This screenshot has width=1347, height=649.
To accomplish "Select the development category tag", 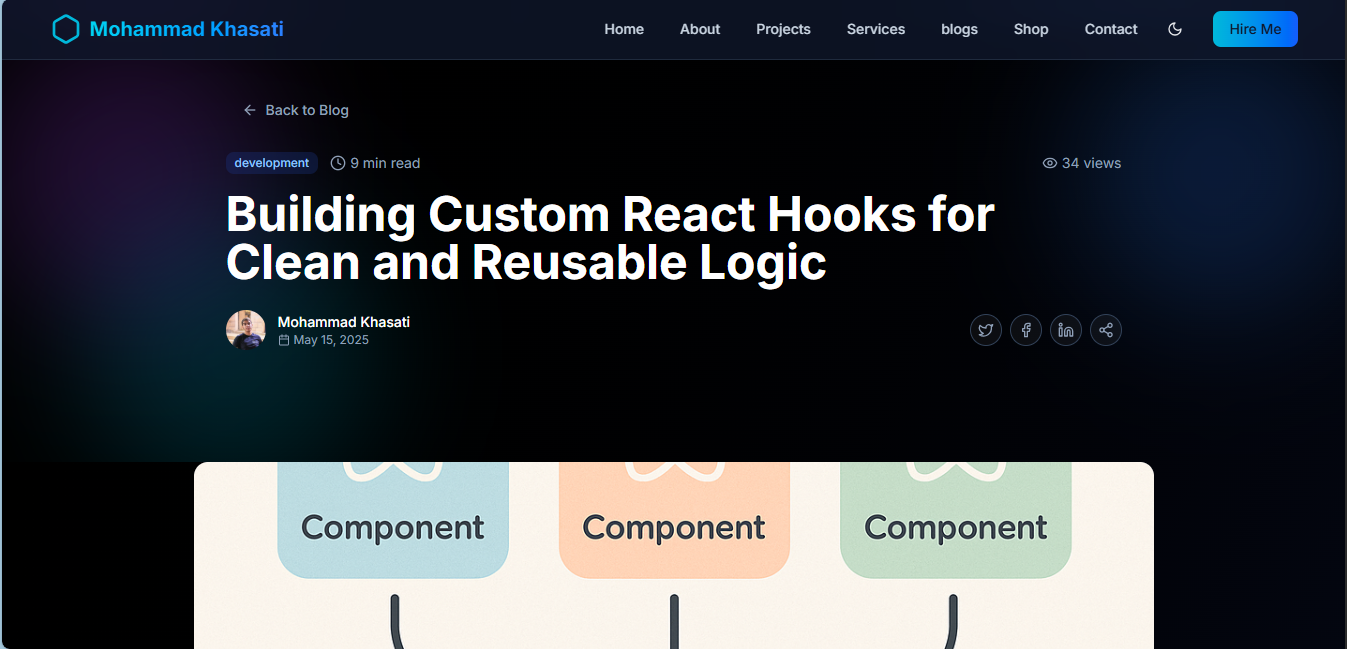I will 272,163.
